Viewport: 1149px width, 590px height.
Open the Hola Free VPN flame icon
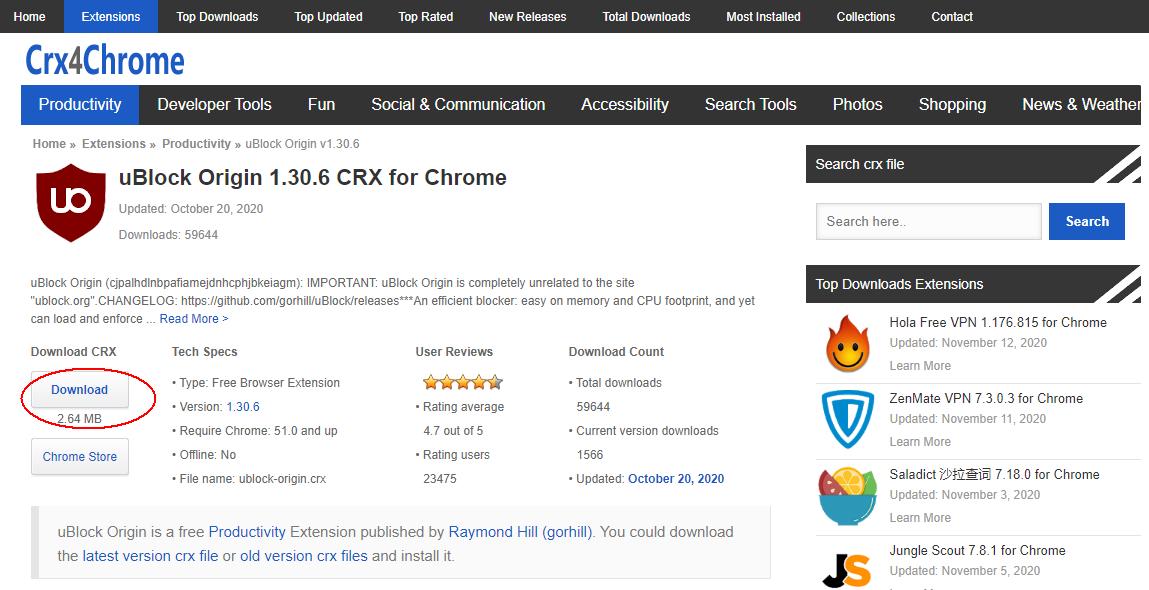847,344
